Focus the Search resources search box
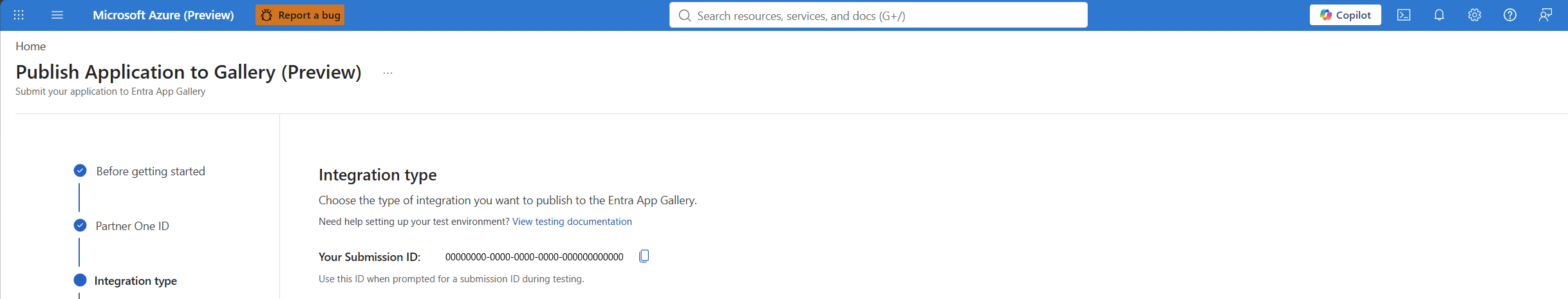The height and width of the screenshot is (299, 1568). [x=878, y=15]
